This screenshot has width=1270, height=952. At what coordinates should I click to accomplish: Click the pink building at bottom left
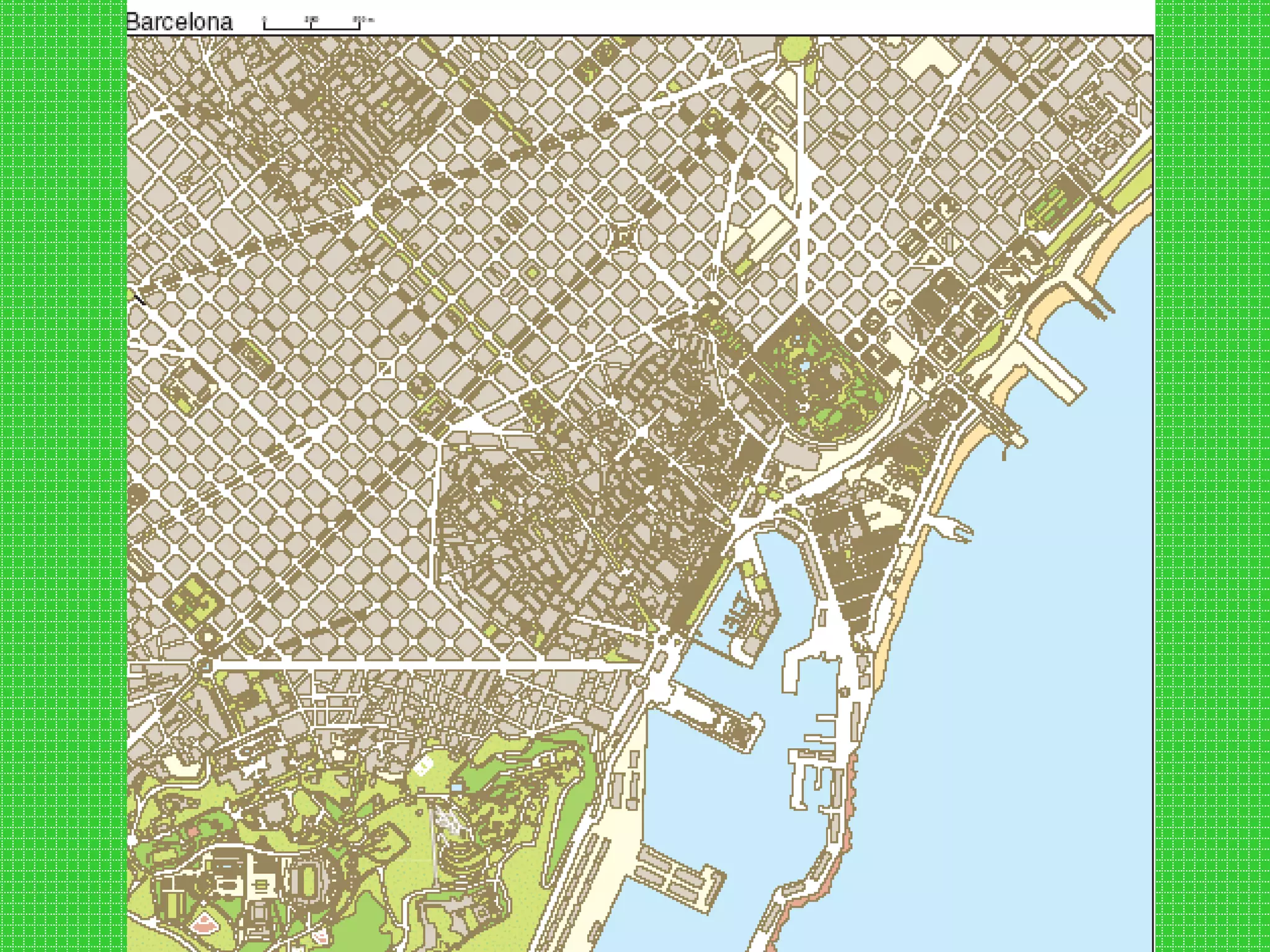tap(203, 926)
